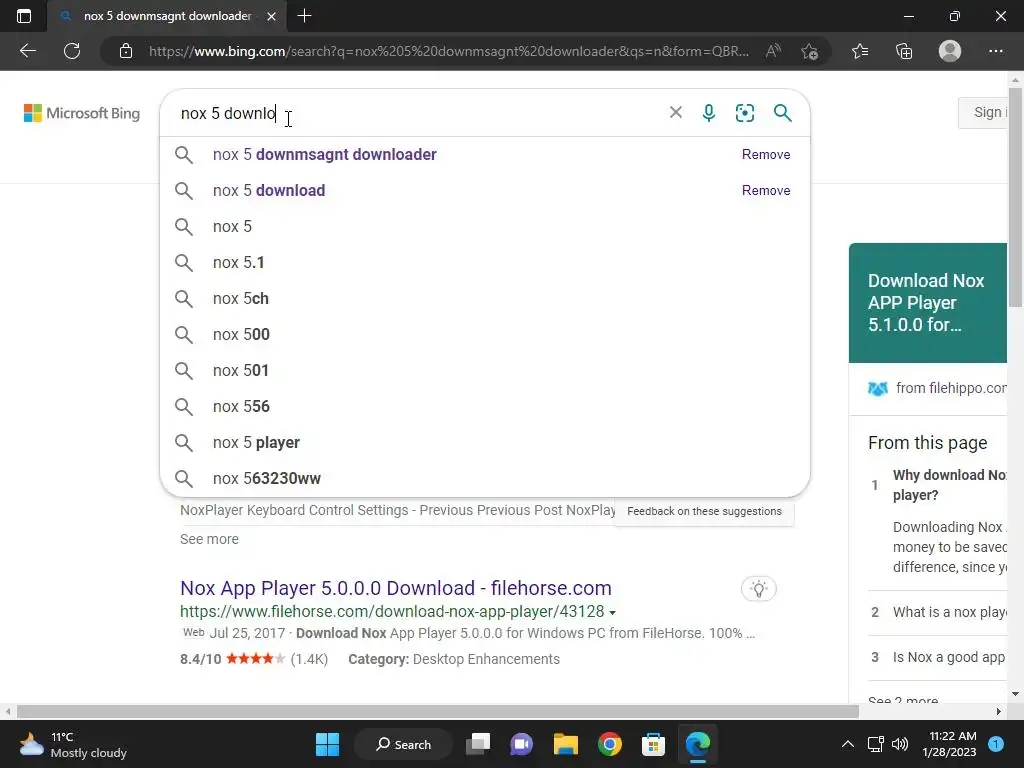Viewport: 1024px width, 768px height.
Task: Open a new browser tab
Action: click(x=304, y=16)
